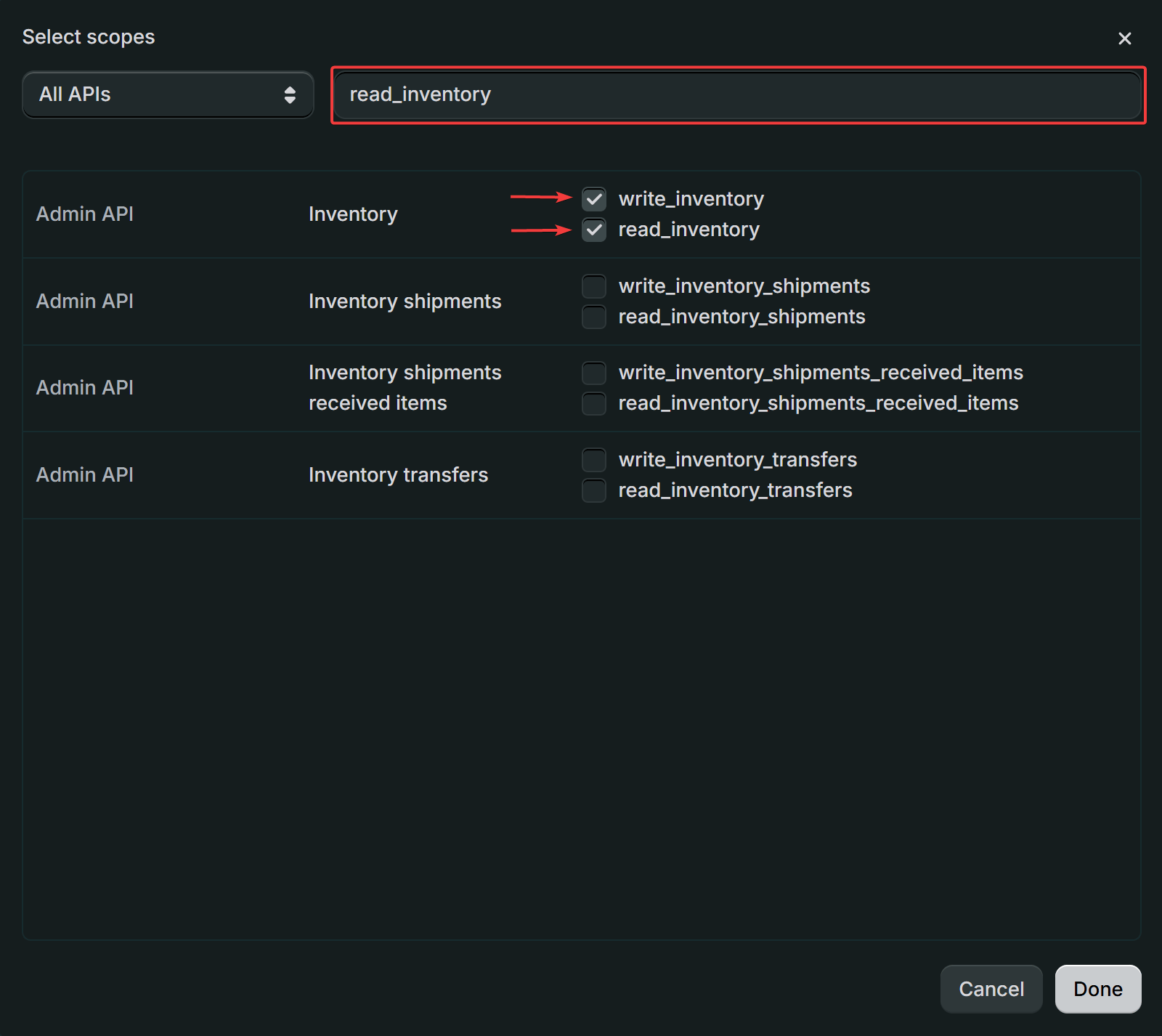This screenshot has height=1036, width=1162.
Task: Enable the write_inventory_shipments checkbox
Action: (594, 286)
